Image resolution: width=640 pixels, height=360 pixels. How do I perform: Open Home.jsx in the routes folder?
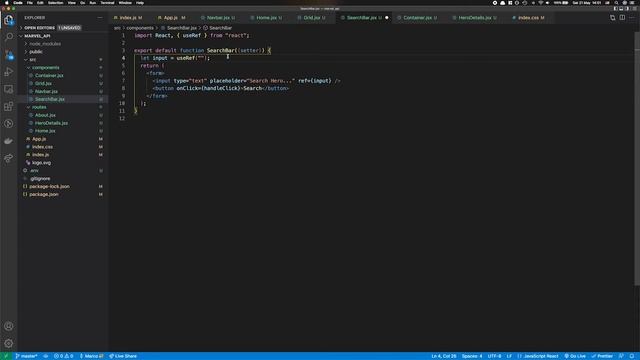pyautogui.click(x=63, y=131)
